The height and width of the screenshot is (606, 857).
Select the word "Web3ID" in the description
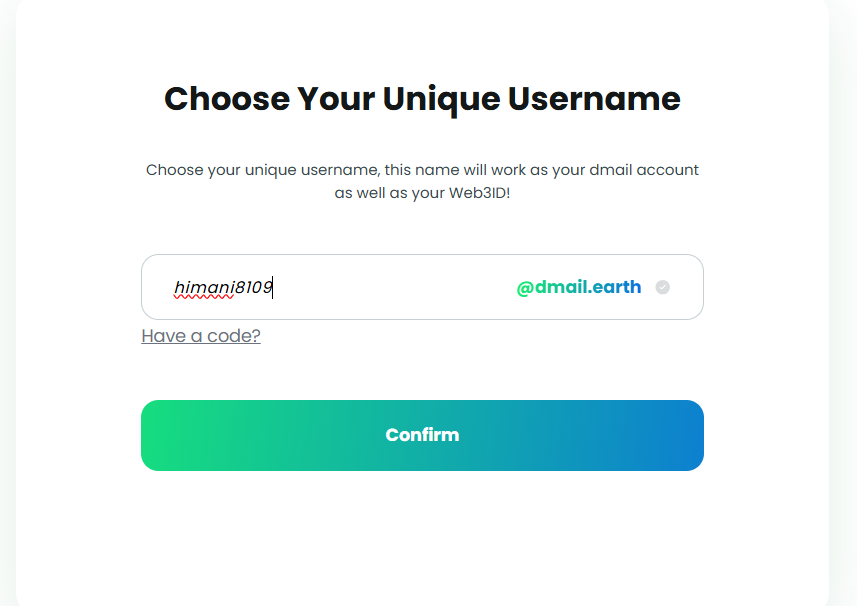[479, 193]
